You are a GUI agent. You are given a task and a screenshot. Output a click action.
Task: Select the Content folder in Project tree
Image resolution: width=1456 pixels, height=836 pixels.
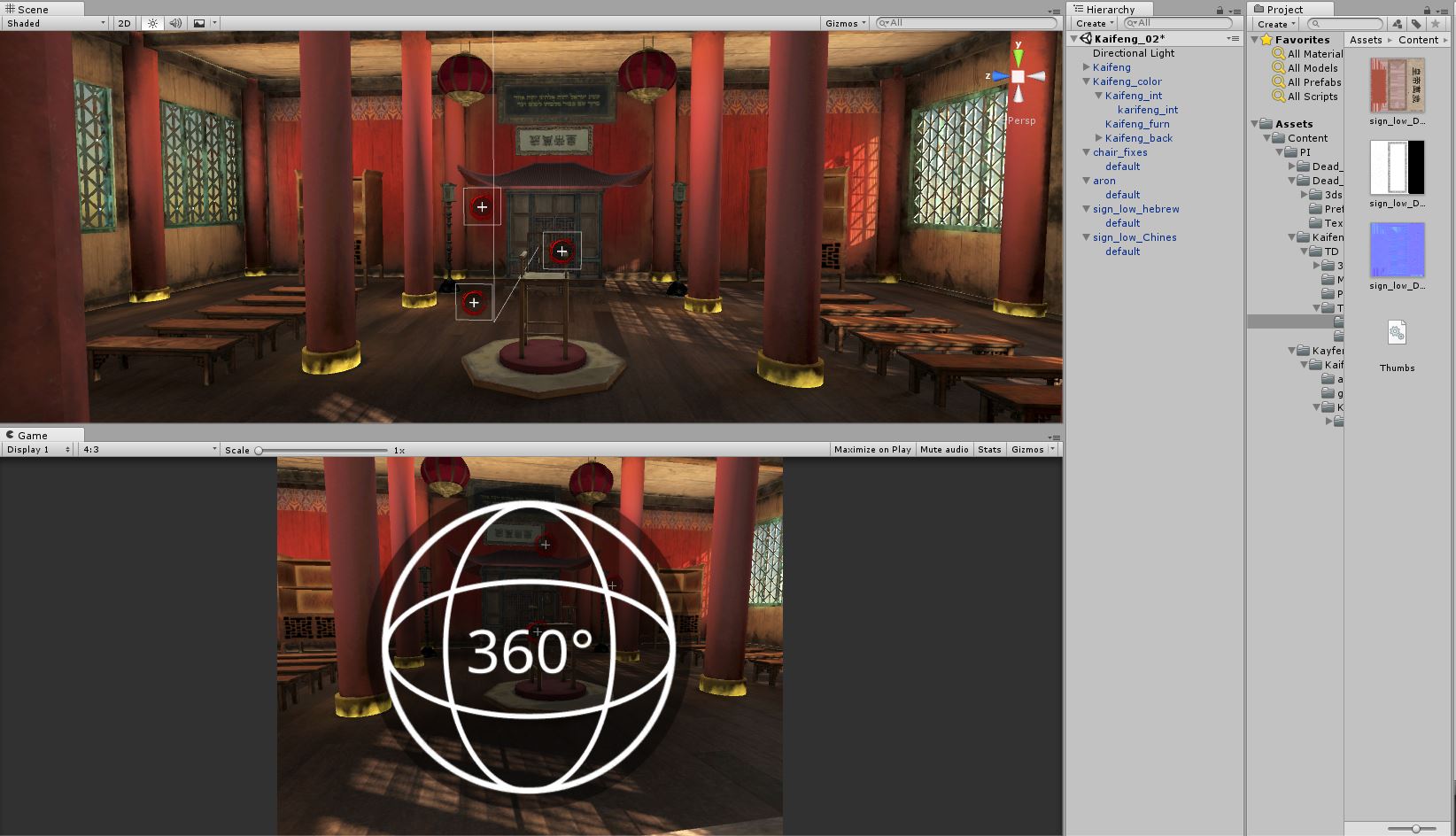click(1299, 138)
